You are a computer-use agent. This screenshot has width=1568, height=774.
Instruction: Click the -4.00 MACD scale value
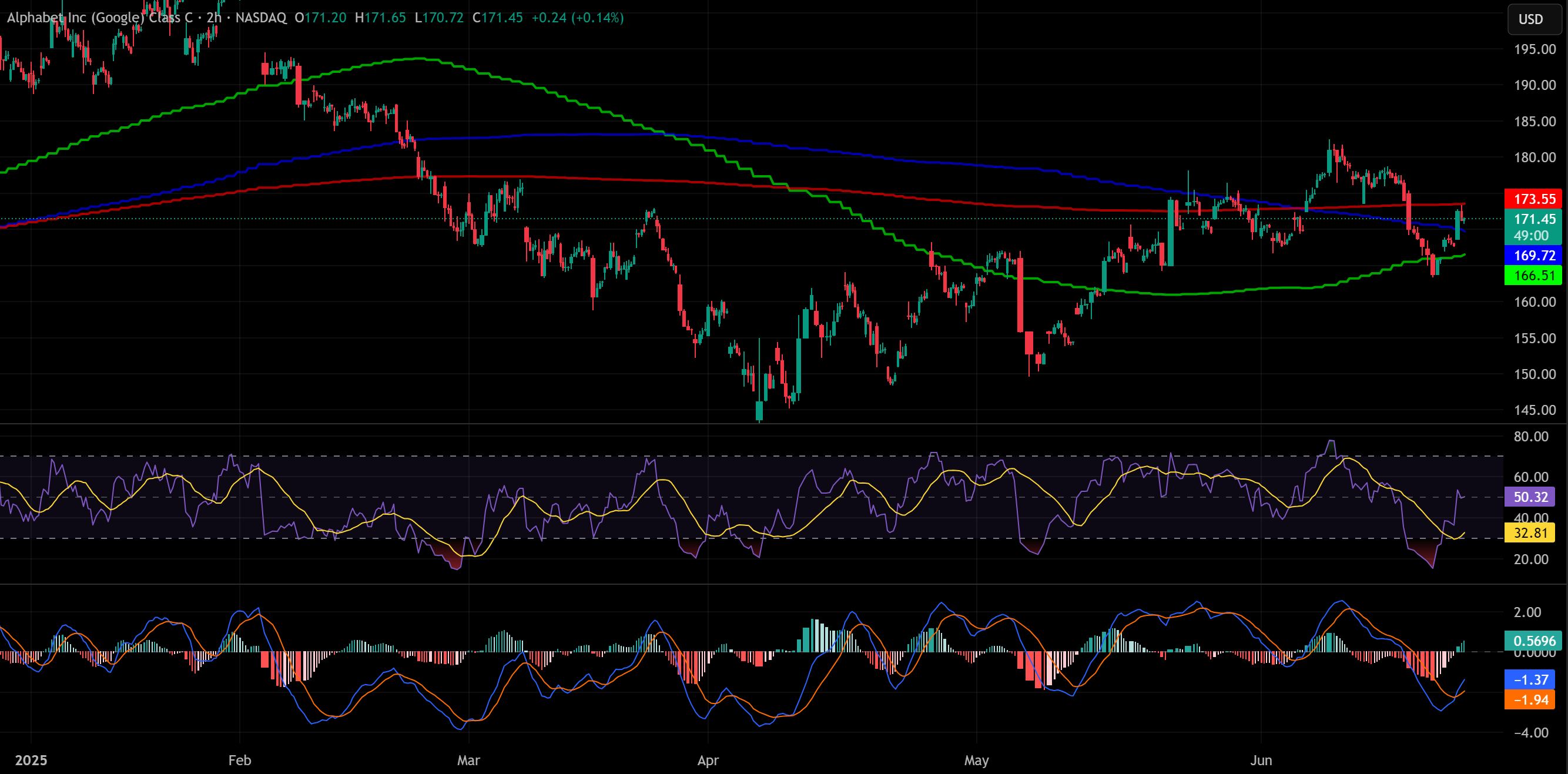click(1530, 733)
